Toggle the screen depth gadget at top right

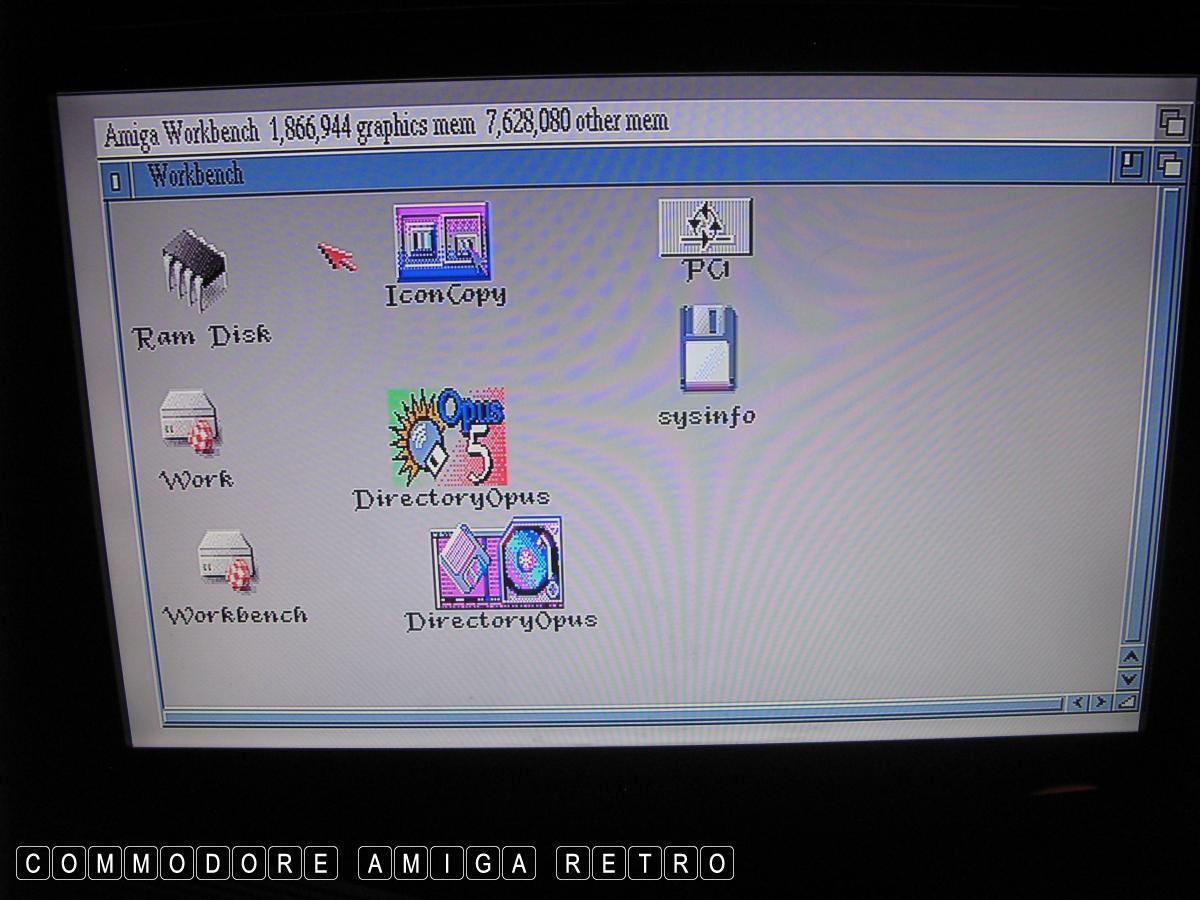click(1171, 121)
